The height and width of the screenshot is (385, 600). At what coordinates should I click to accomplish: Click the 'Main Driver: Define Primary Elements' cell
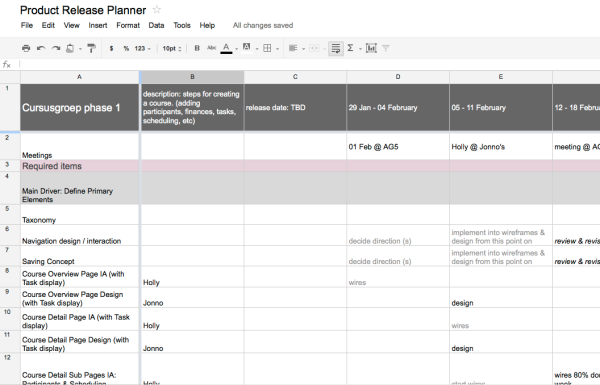80,188
